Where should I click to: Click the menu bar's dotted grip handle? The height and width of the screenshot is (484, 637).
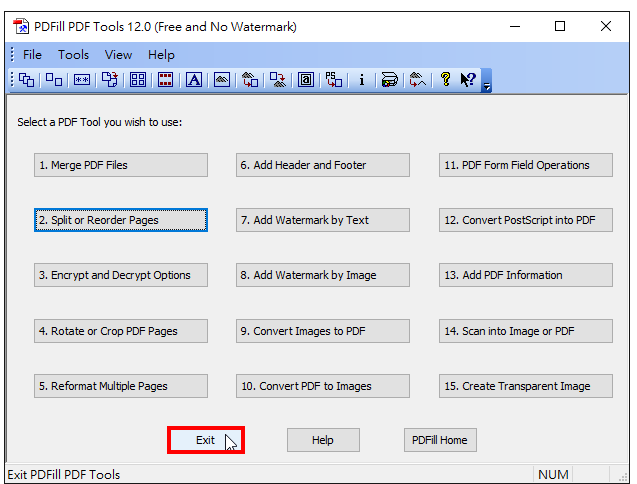(12, 54)
